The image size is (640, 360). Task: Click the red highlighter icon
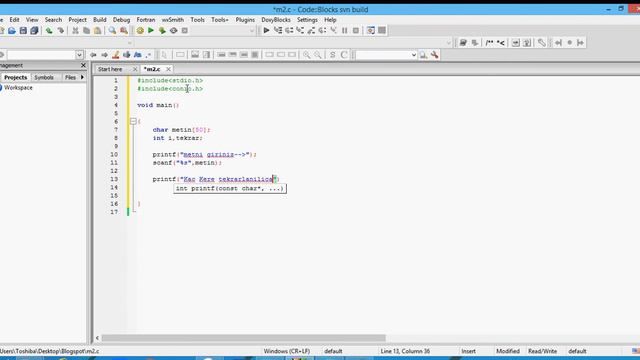click(116, 55)
